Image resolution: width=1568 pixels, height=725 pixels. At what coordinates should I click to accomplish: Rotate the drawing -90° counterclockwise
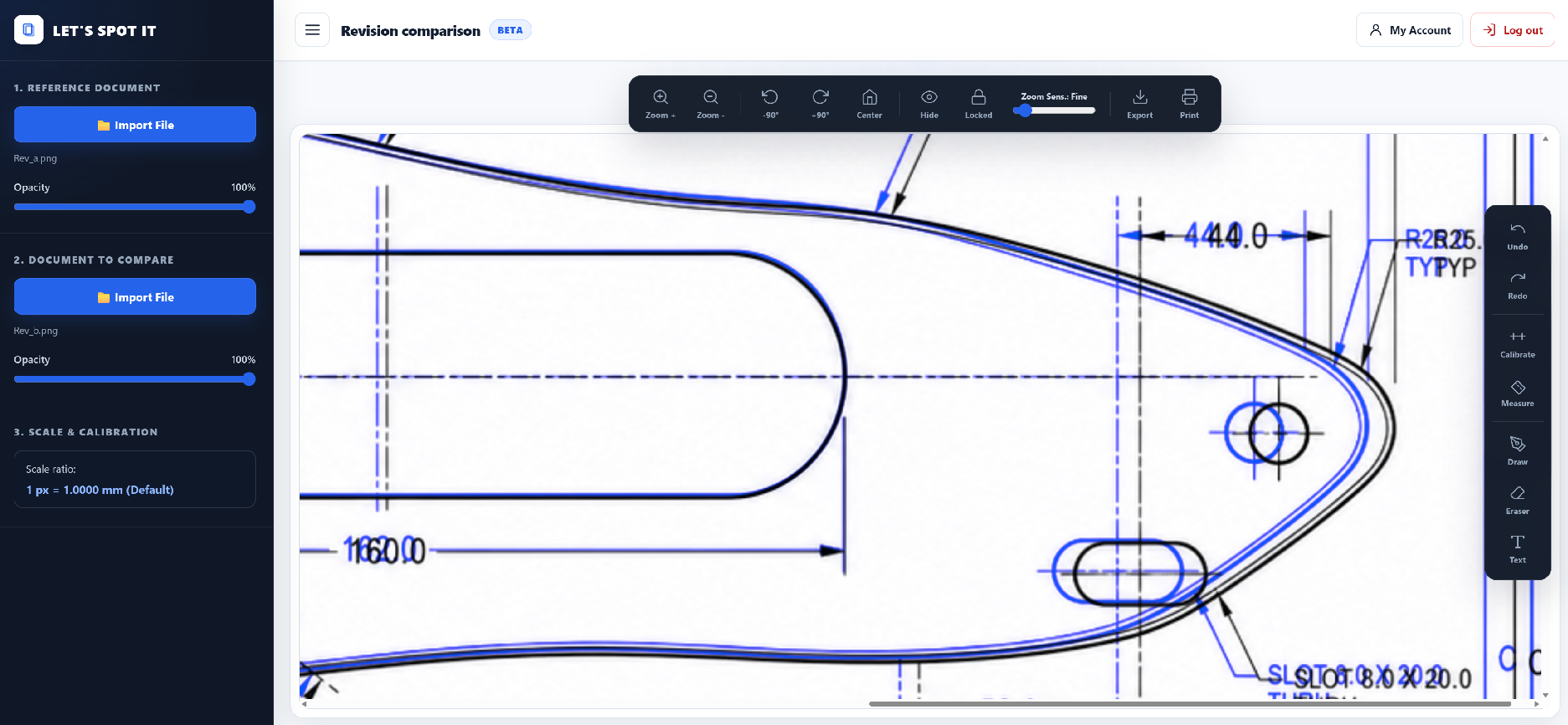tap(770, 104)
